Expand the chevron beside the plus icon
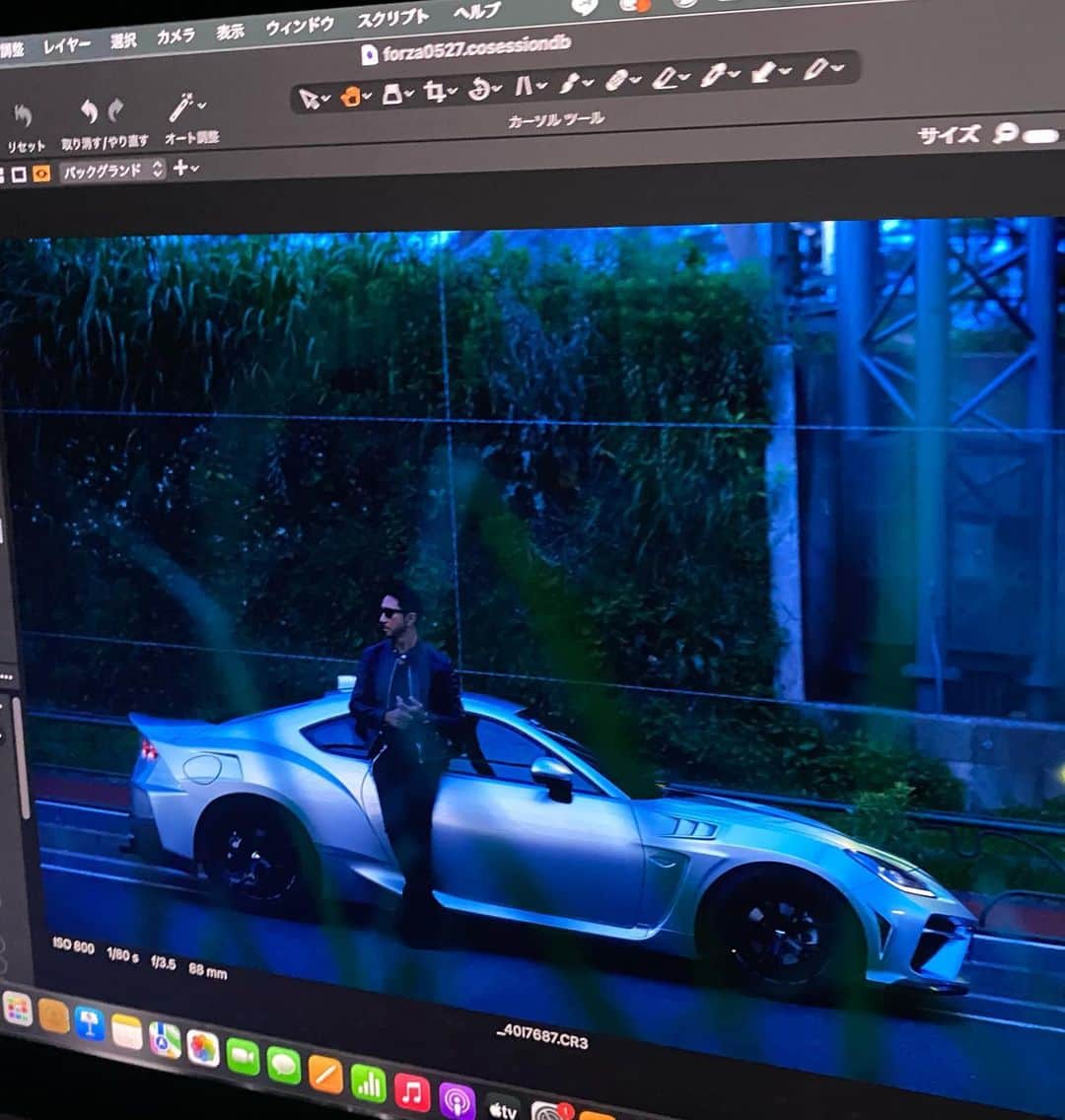The height and width of the screenshot is (1120, 1065). tap(194, 169)
